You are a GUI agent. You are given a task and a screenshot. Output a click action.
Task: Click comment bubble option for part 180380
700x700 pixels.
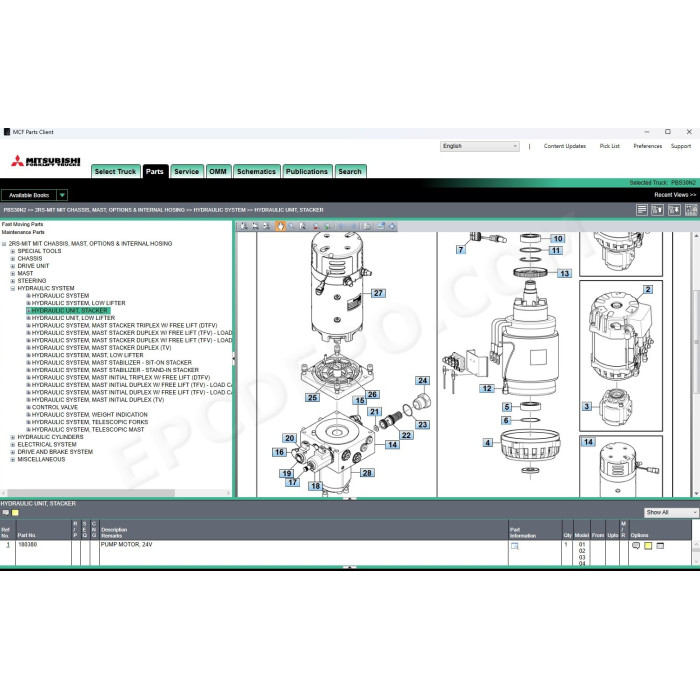point(636,546)
